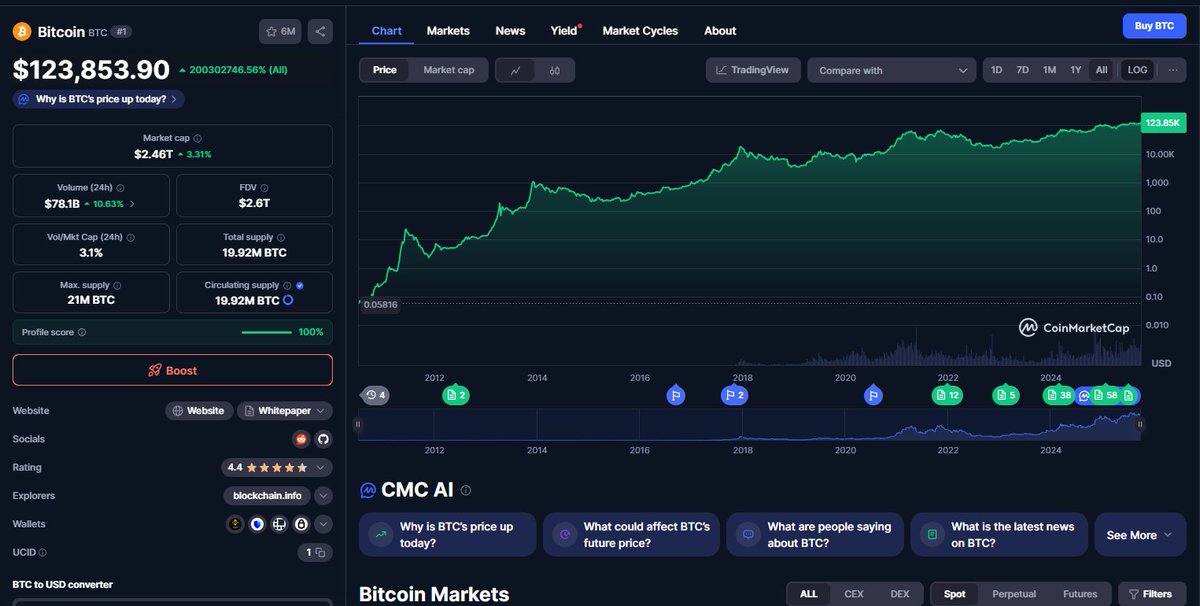
Task: Open Volume (24h) details chevron
Action: (x=132, y=204)
